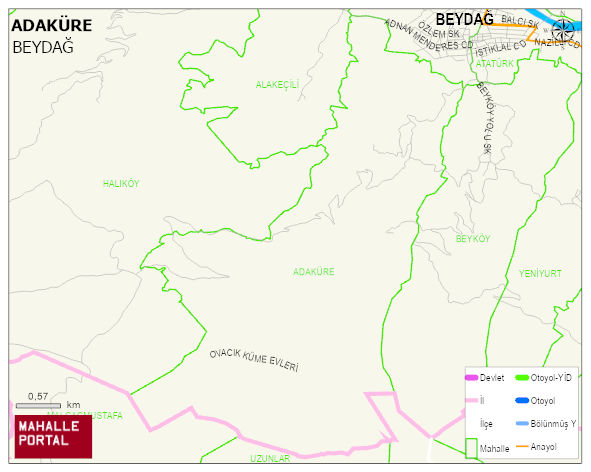Click the compass rose icon
Screen dimensions: 591x472
pyautogui.click(x=563, y=32)
